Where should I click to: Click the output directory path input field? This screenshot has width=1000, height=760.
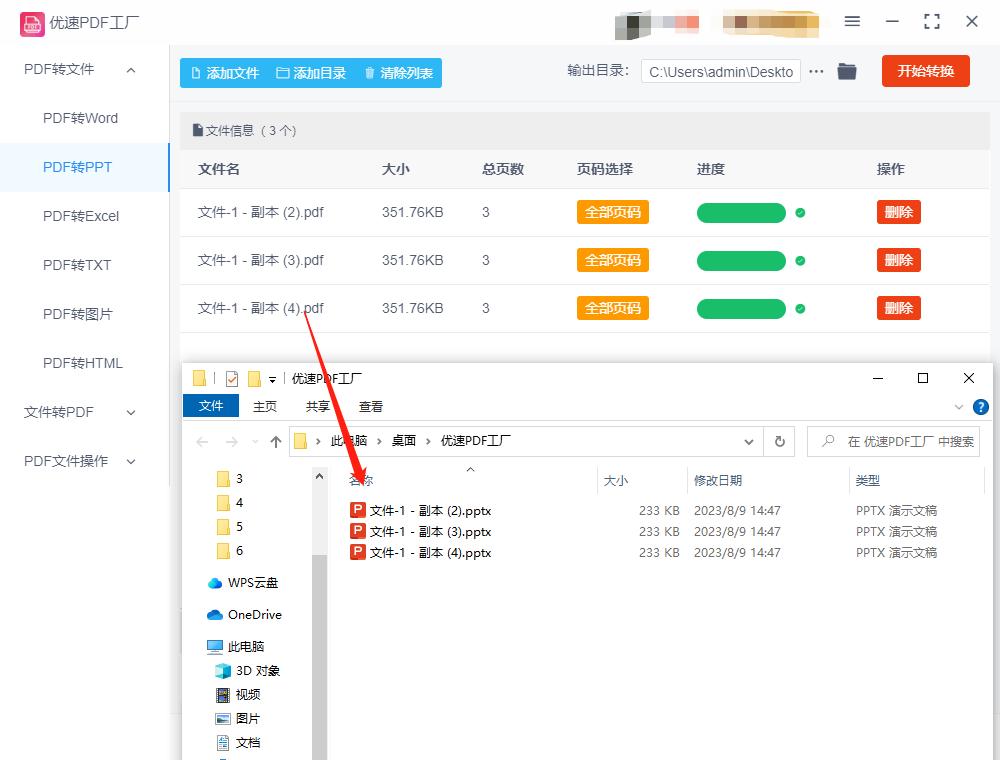[x=720, y=71]
